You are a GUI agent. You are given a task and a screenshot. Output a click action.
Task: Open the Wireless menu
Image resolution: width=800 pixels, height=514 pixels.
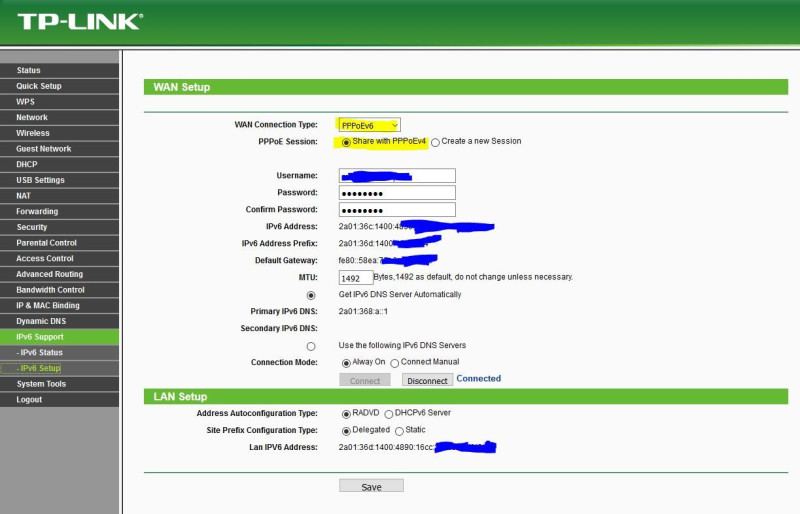(59, 133)
